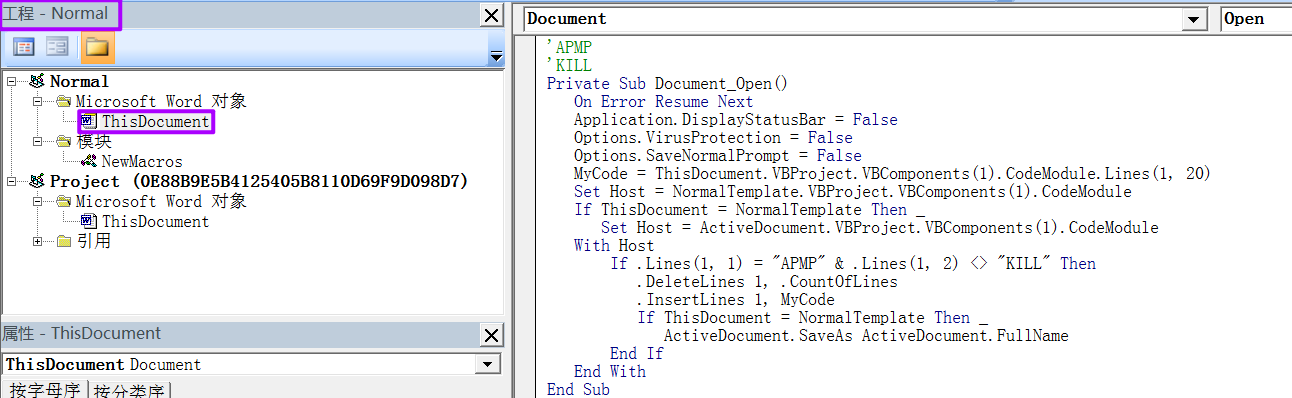
Task: Open project toolbar overflow options arrow
Action: pos(496,56)
